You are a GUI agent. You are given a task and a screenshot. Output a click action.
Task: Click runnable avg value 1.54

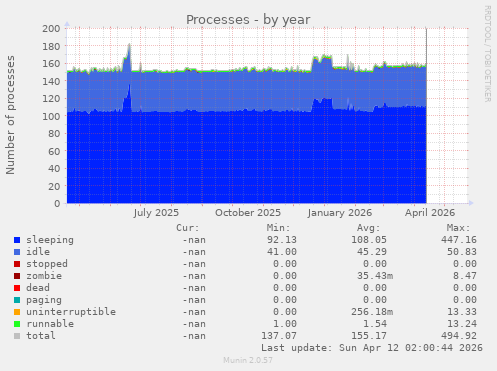coord(375,324)
